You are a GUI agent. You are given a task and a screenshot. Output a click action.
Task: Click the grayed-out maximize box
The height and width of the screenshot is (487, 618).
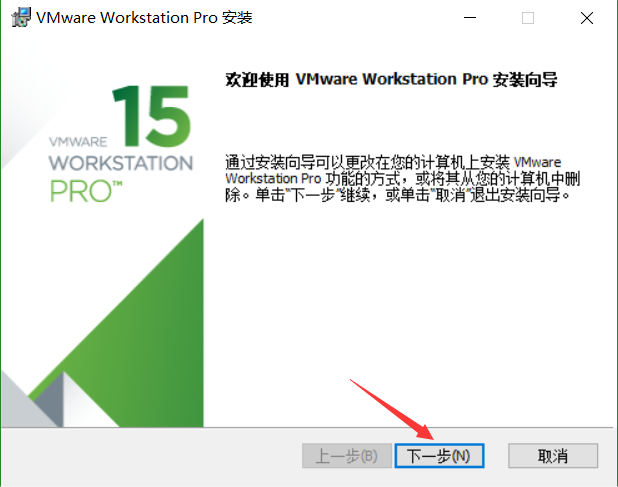coord(528,18)
